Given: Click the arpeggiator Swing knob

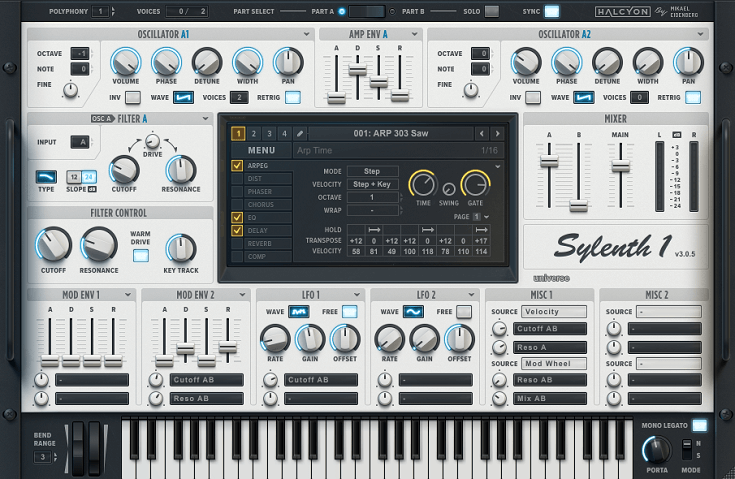Looking at the screenshot, I should coord(449,189).
